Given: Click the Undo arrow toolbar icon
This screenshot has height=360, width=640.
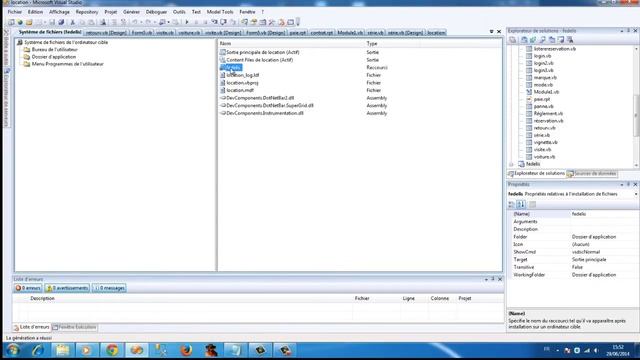Looking at the screenshot, I should [134, 22].
